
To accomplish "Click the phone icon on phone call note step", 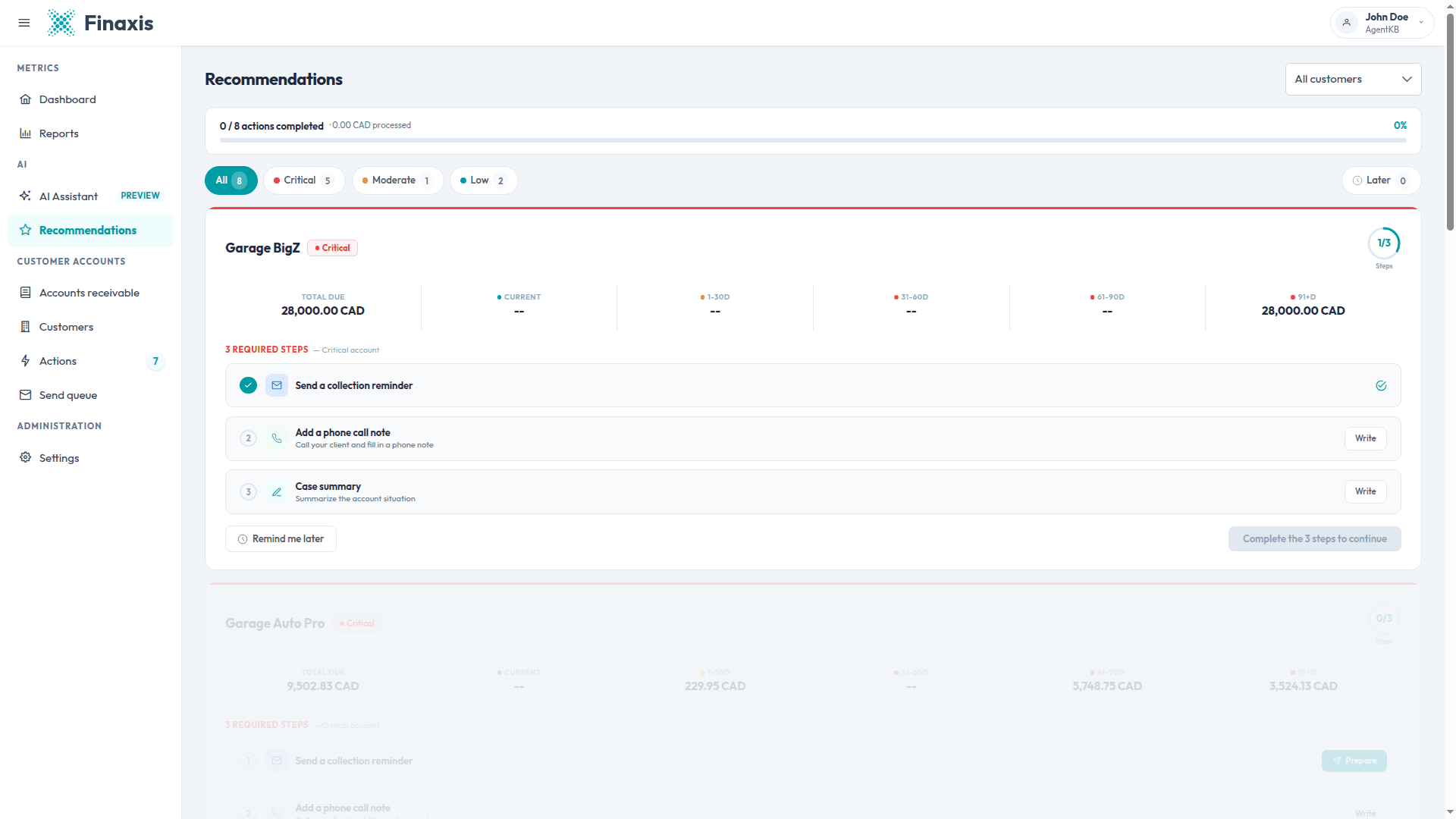I will tap(277, 438).
